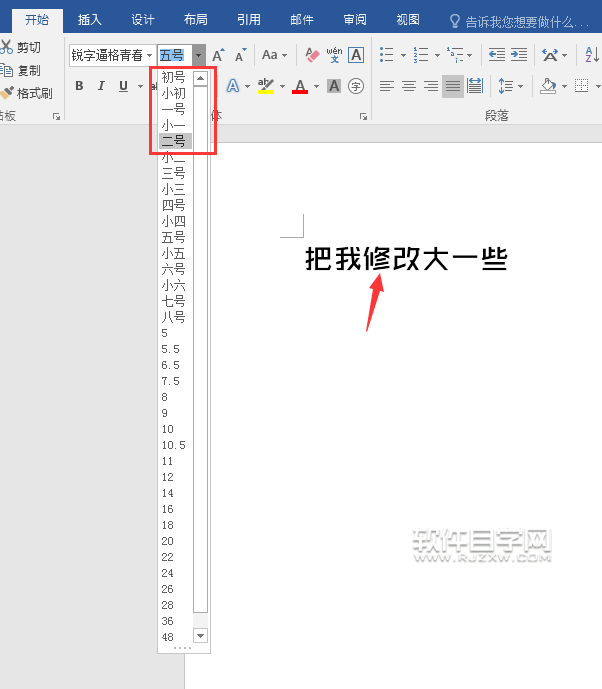This screenshot has width=602, height=689.
Task: Open the phonetic guide (wén) tool
Action: click(x=334, y=55)
